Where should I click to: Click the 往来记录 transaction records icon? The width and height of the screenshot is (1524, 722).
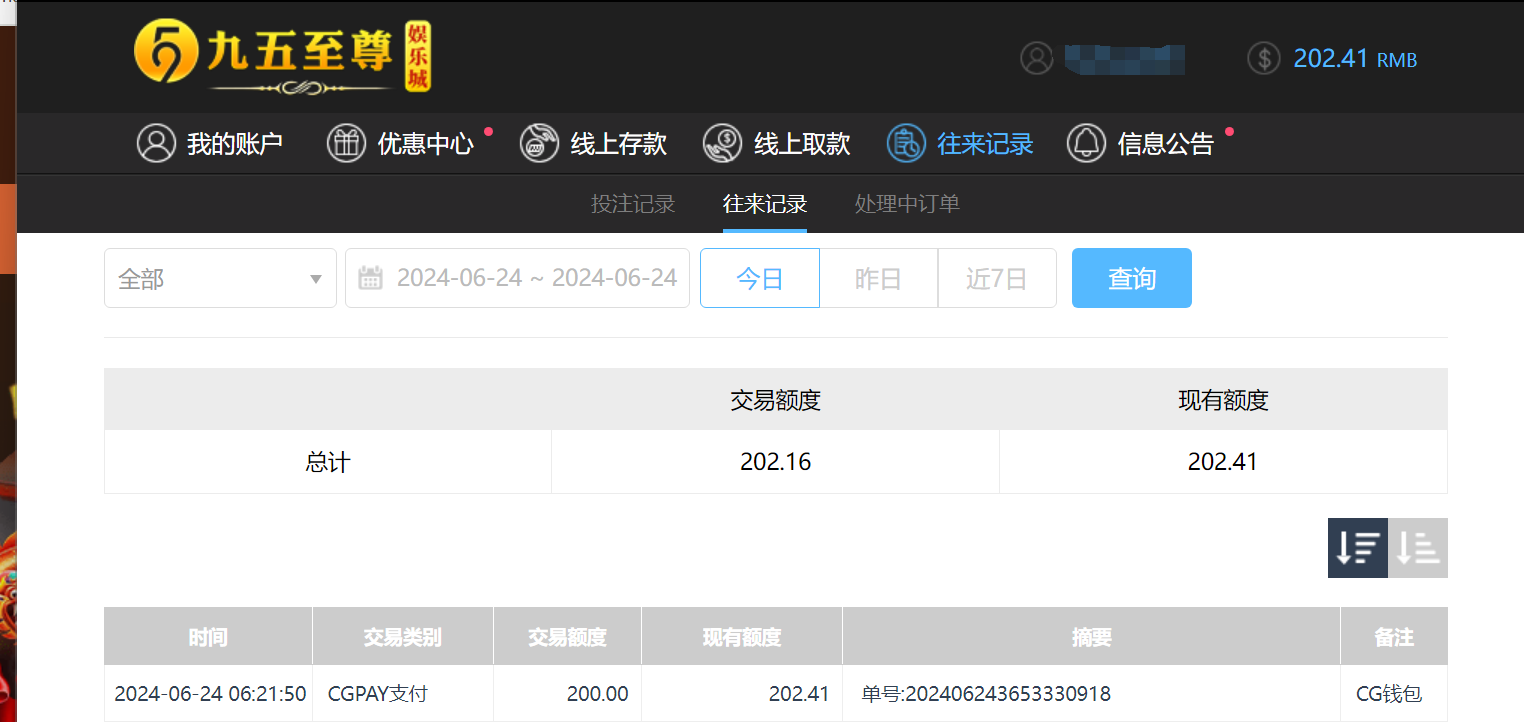(x=905, y=143)
